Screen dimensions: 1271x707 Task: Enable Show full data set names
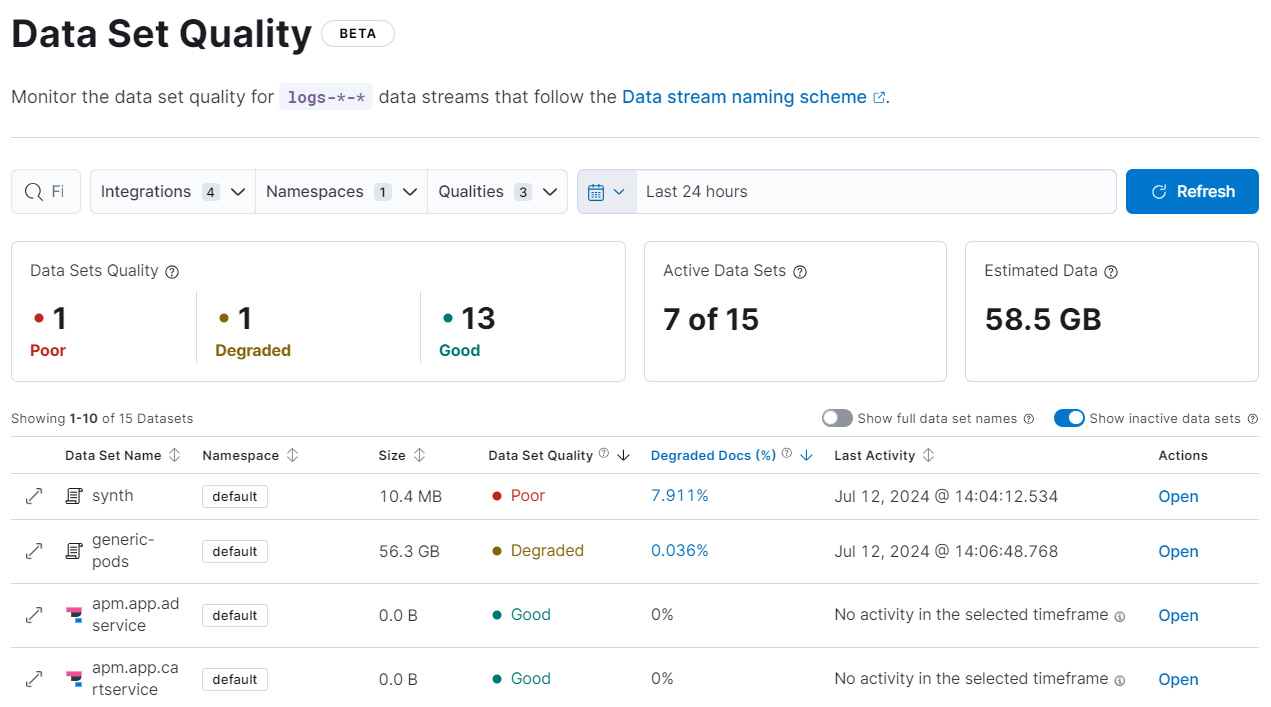(x=837, y=418)
